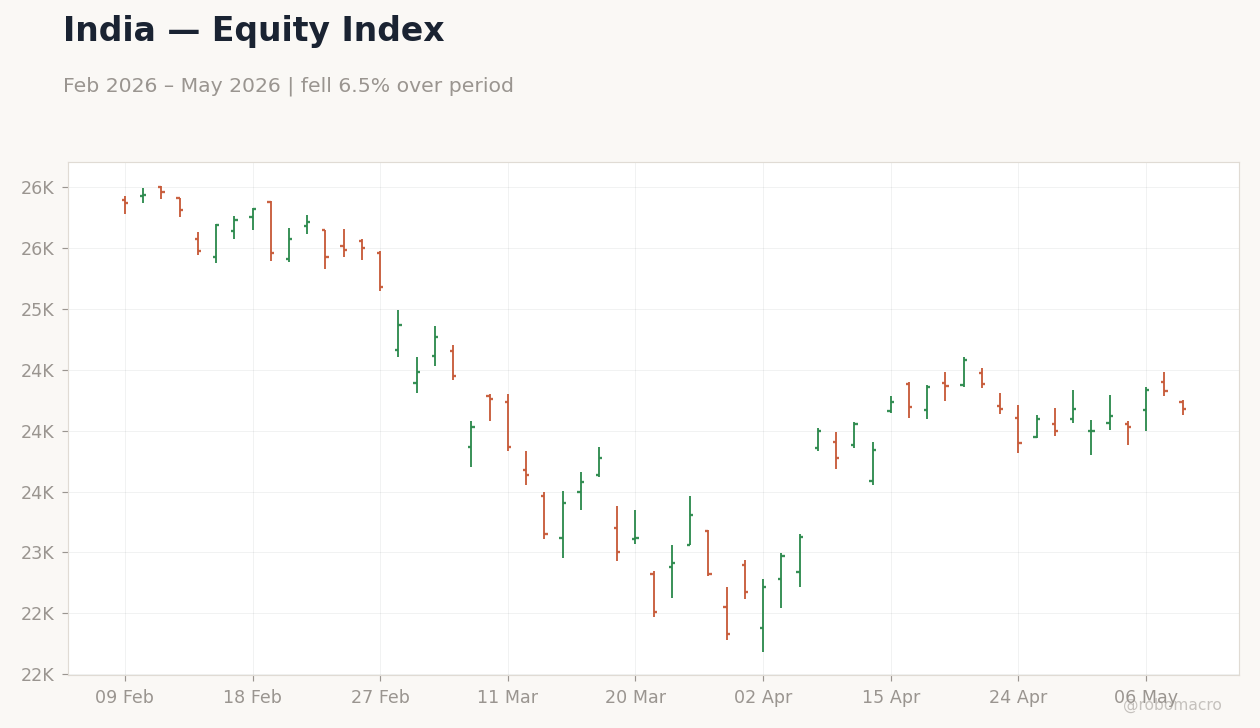This screenshot has width=1260, height=728.
Task: Click the Feb 2026 – May 2026 subtitle
Action: (x=288, y=86)
